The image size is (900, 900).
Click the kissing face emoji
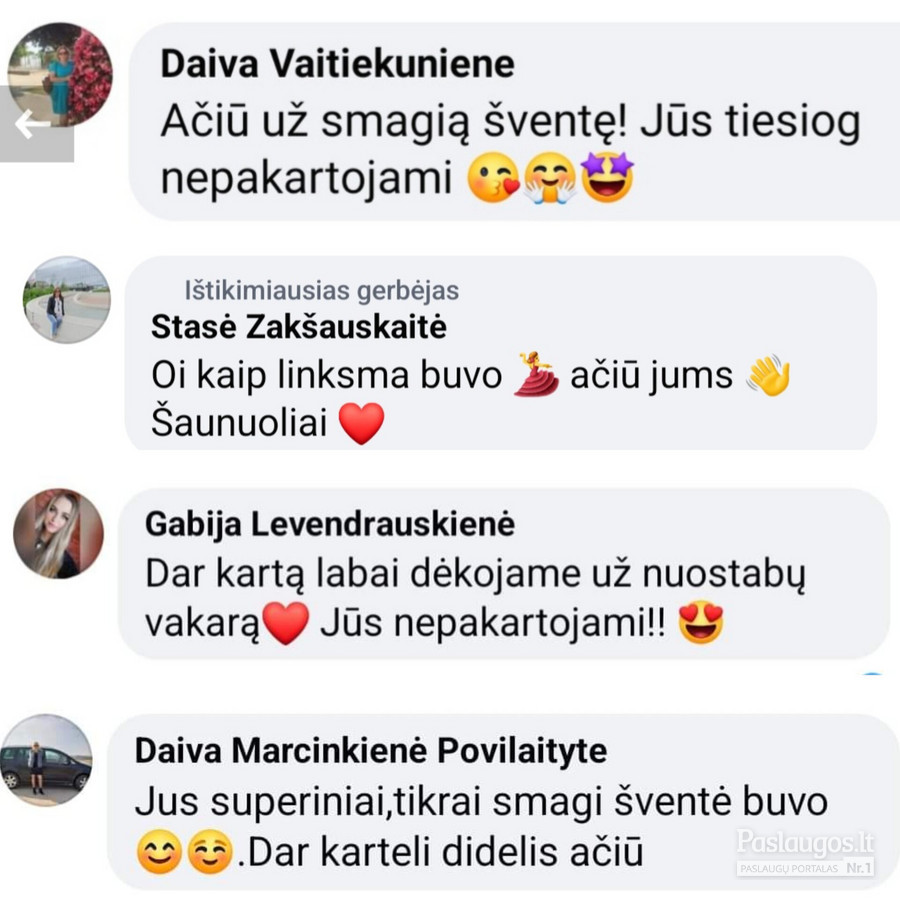[493, 179]
